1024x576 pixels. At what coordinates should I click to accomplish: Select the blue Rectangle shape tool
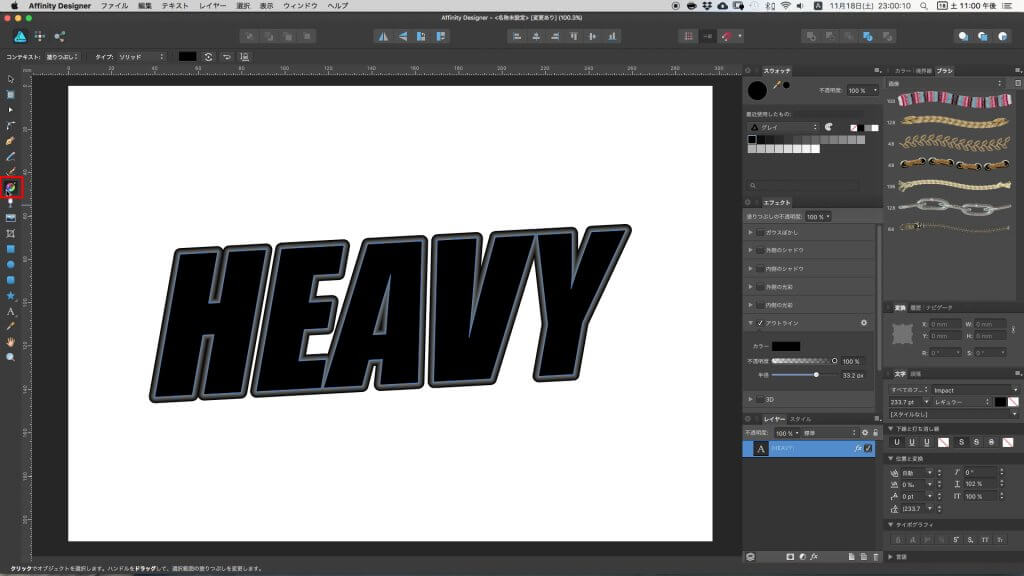pyautogui.click(x=10, y=249)
